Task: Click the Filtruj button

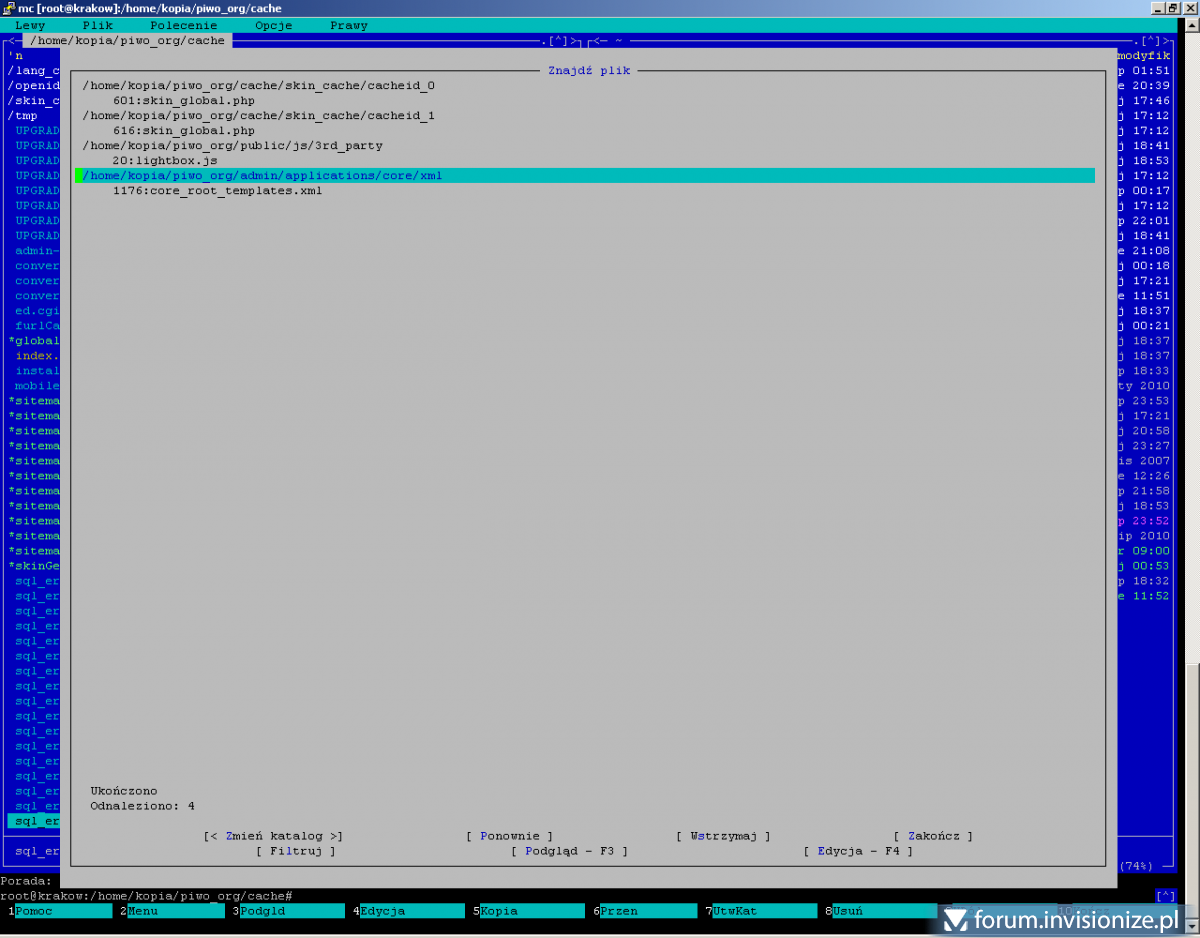Action: tap(296, 851)
